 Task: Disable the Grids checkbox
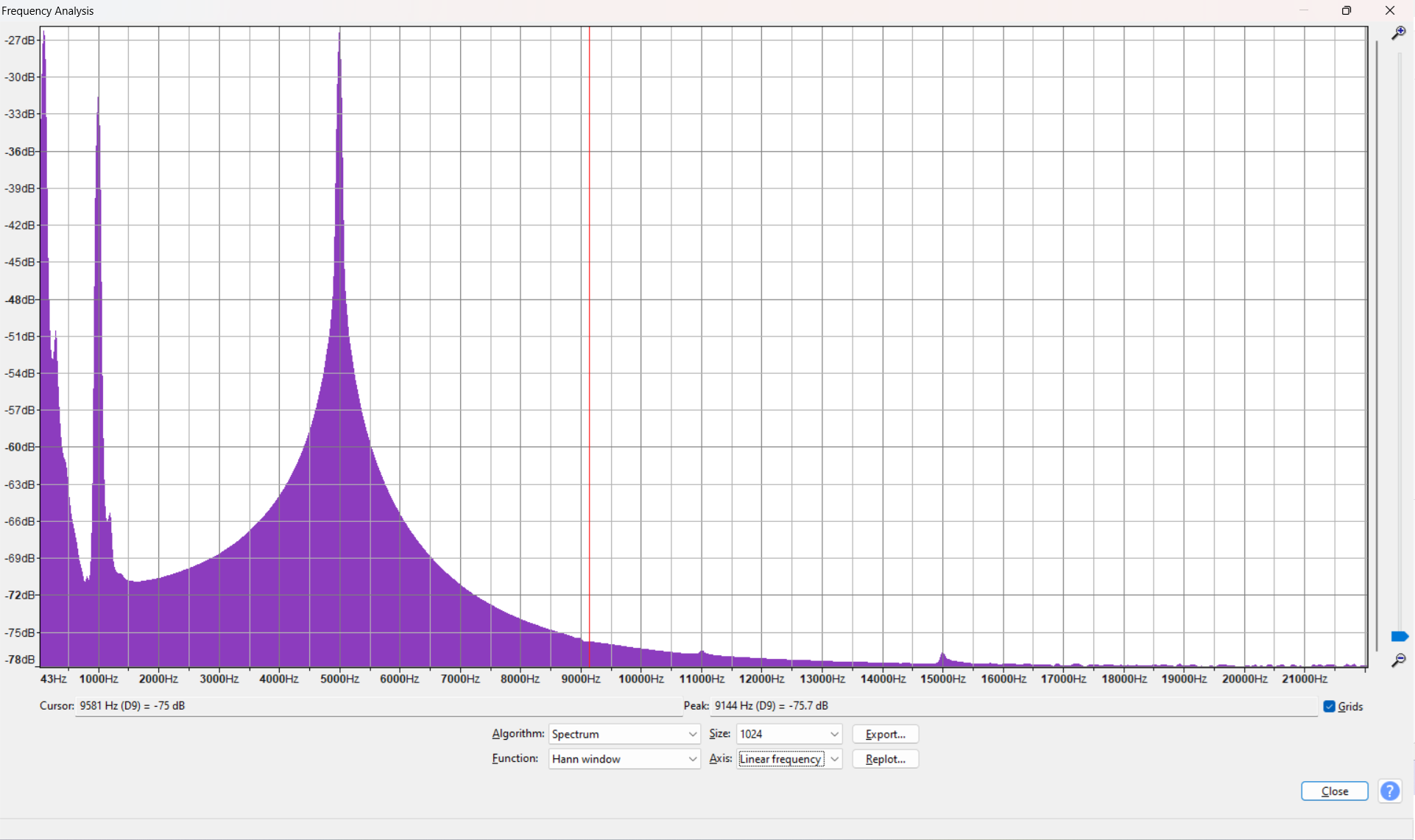pyautogui.click(x=1329, y=706)
